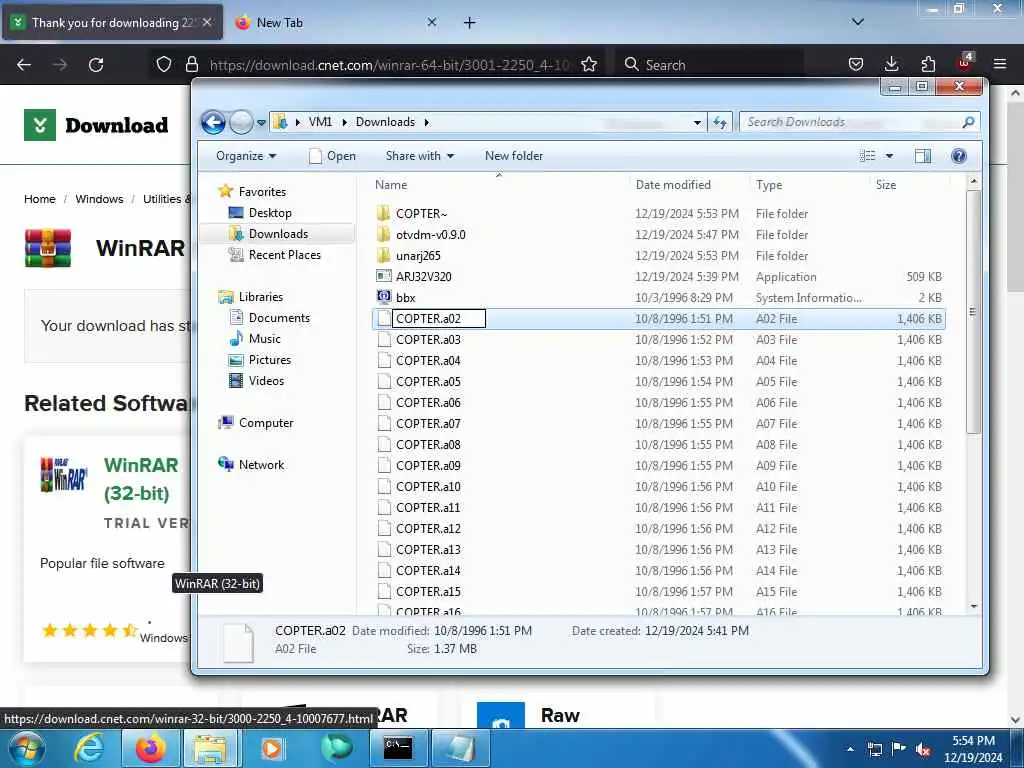The height and width of the screenshot is (768, 1024).
Task: Open Firefox extensions icon
Action: (928, 65)
